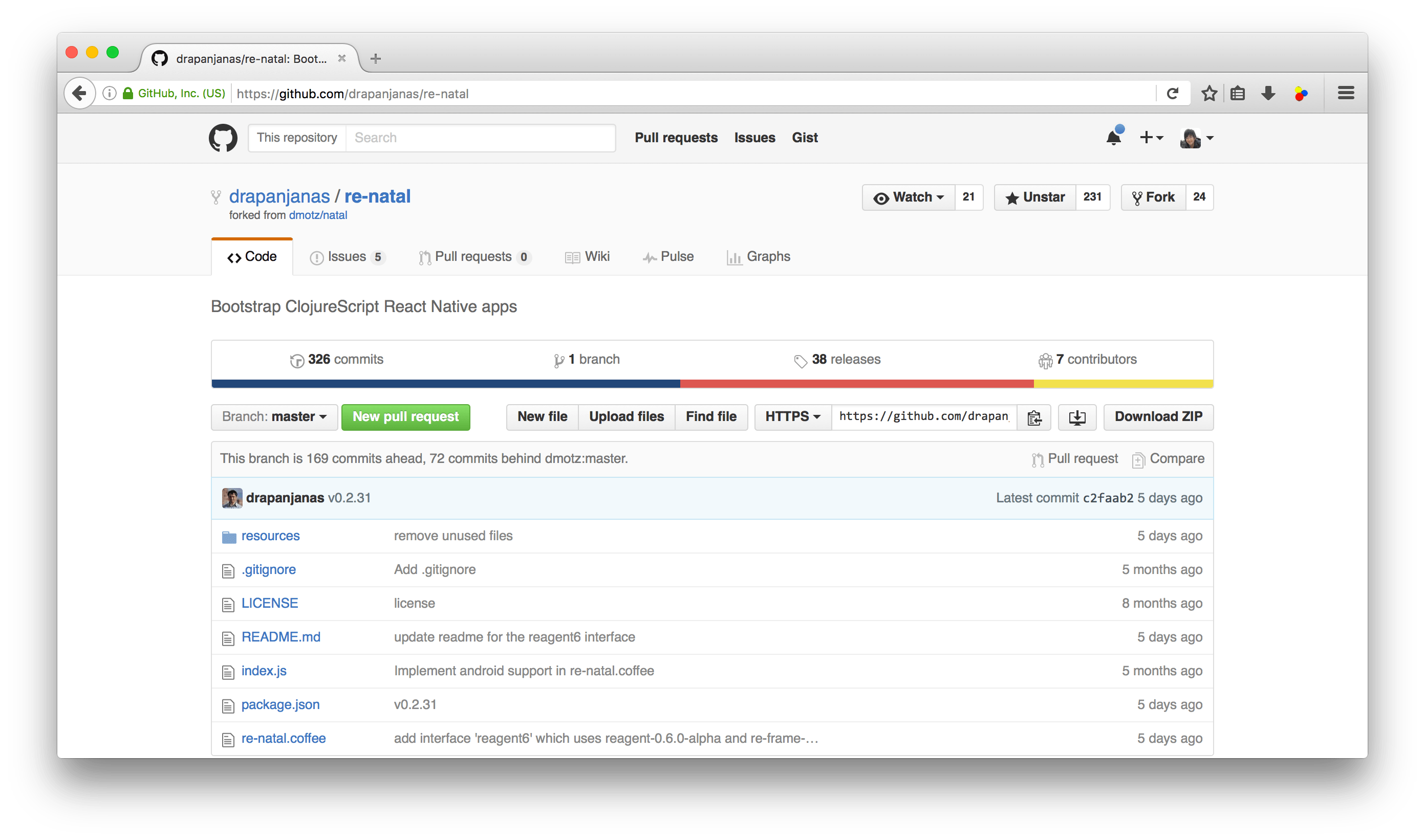Image resolution: width=1425 pixels, height=840 pixels.
Task: Open the Wiki tab
Action: coord(587,257)
